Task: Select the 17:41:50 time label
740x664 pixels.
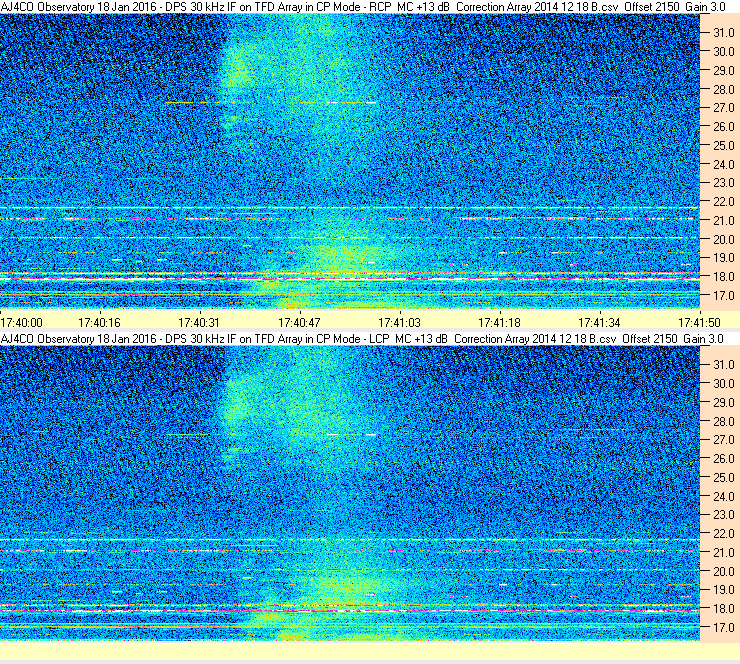Action: (699, 323)
